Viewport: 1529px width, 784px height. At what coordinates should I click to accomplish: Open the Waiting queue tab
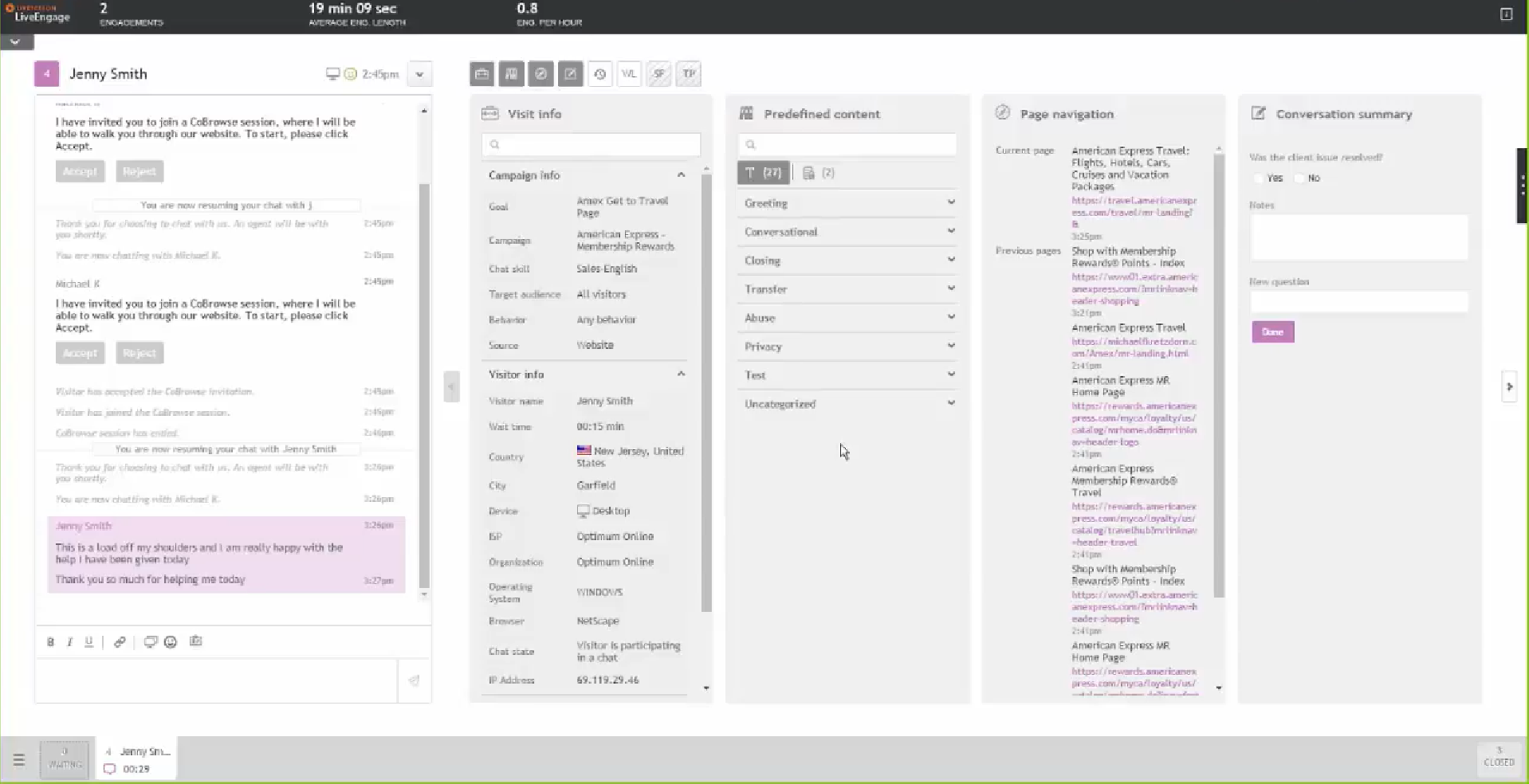pos(65,758)
